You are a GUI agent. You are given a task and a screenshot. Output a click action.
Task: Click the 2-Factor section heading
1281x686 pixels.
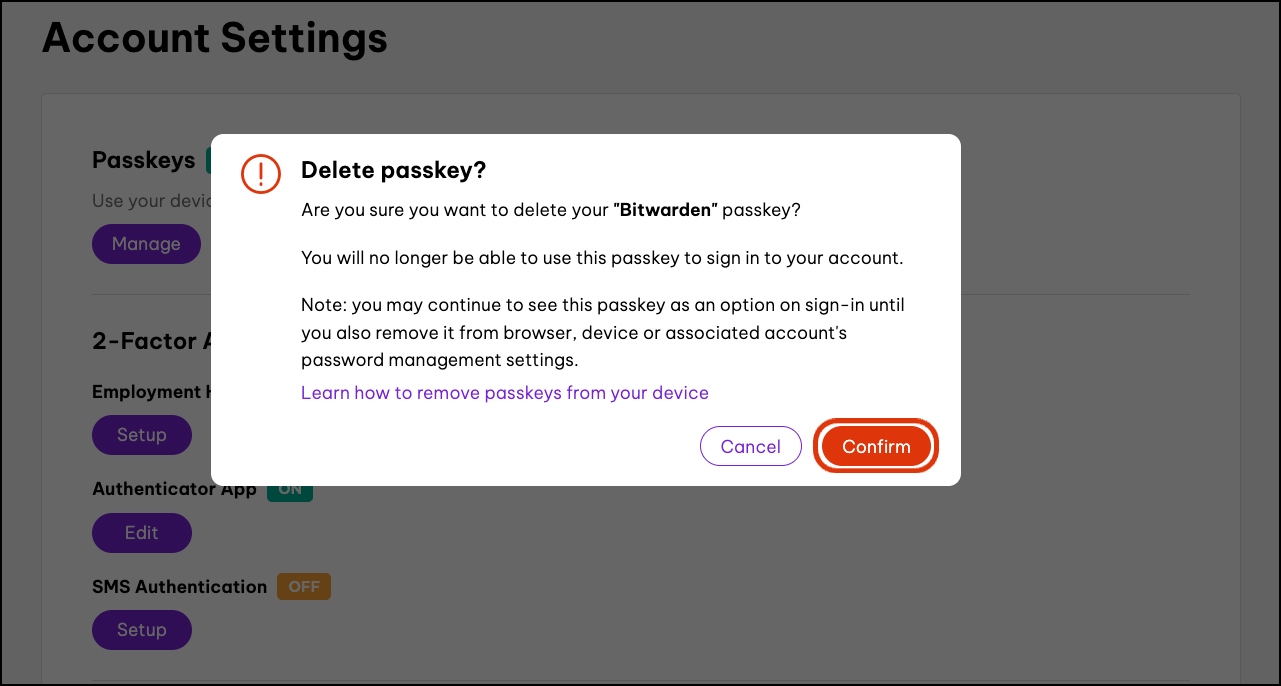[x=150, y=341]
